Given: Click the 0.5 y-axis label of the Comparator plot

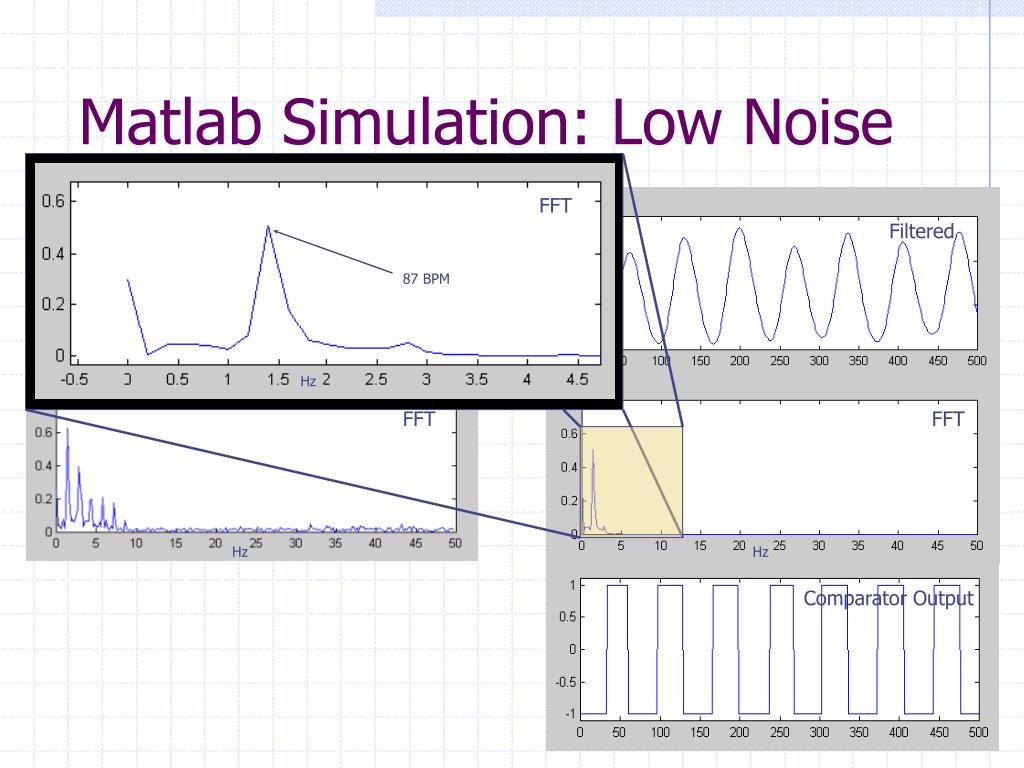Looking at the screenshot, I should pyautogui.click(x=568, y=616).
